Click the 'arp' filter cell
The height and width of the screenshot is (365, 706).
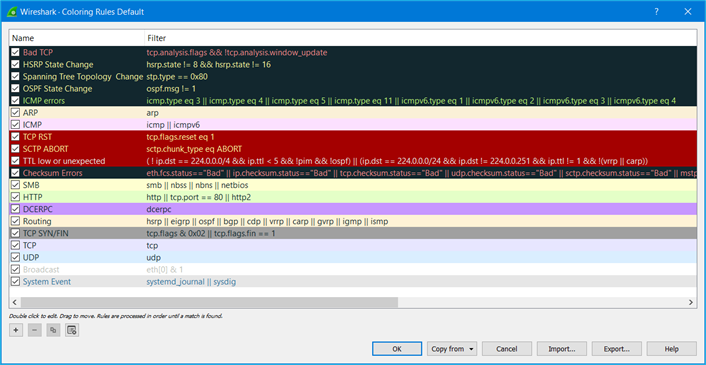pos(153,113)
